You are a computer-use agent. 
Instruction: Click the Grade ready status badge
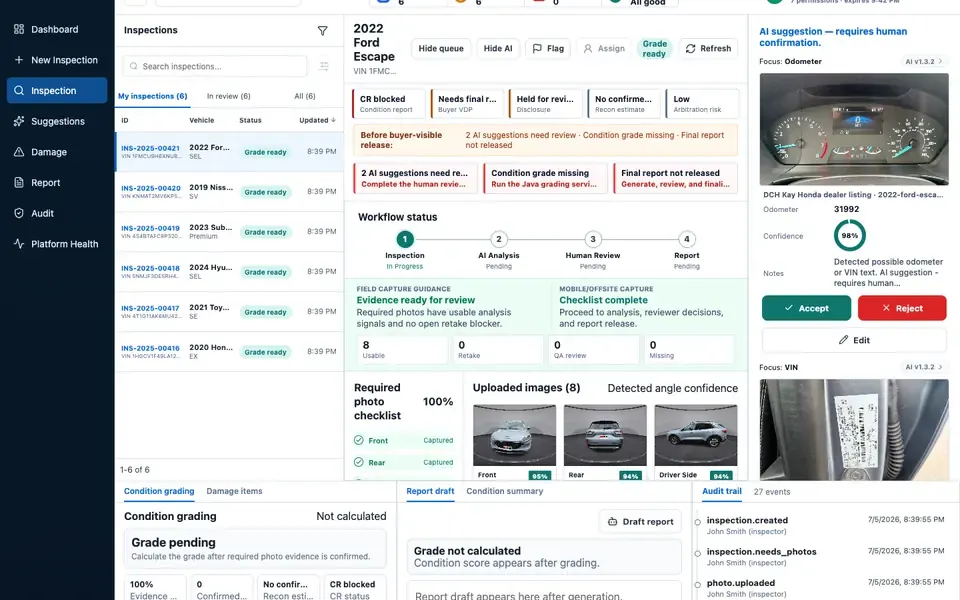pos(654,48)
